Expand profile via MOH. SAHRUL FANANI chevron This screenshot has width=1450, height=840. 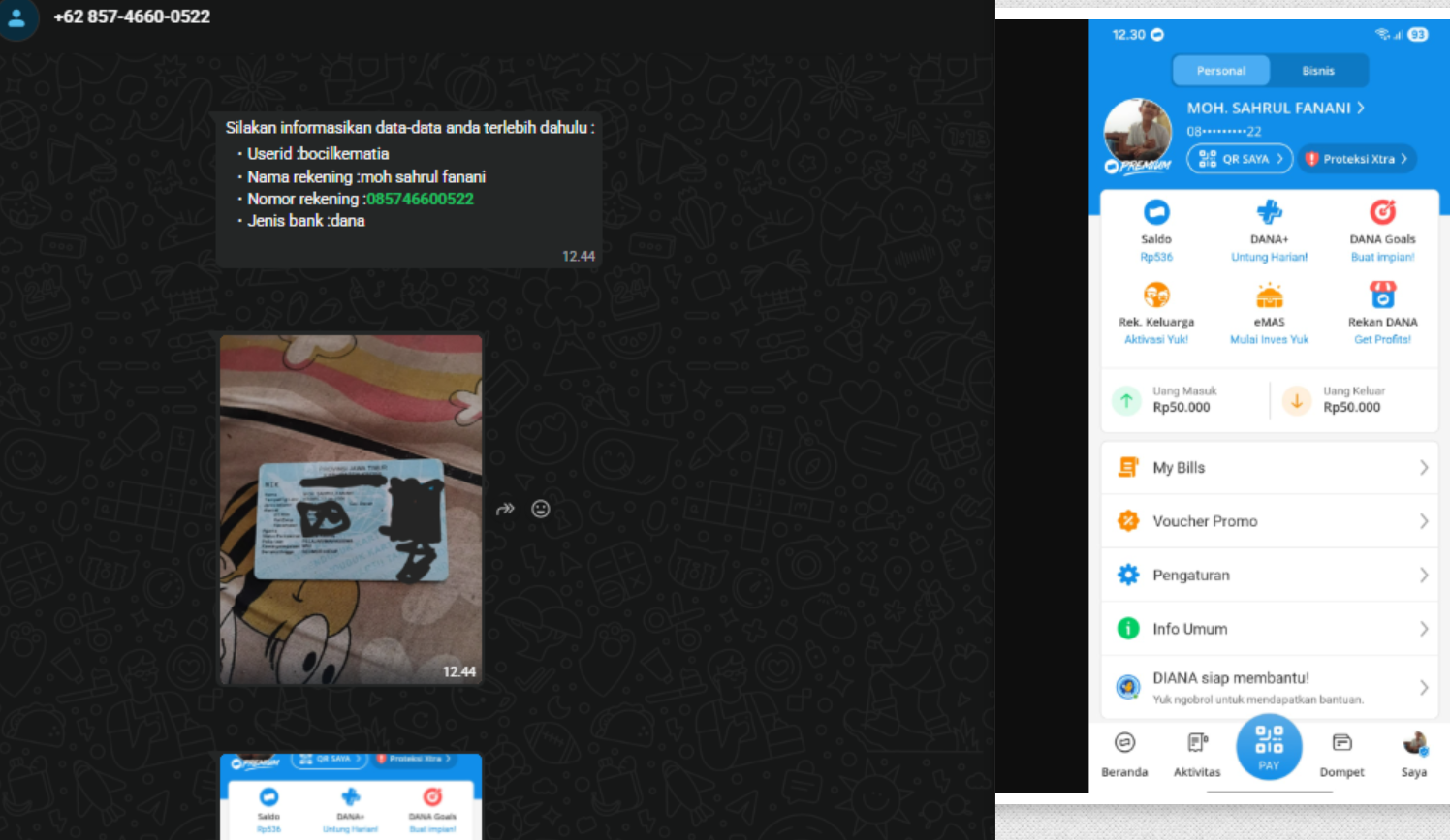pyautogui.click(x=1361, y=108)
